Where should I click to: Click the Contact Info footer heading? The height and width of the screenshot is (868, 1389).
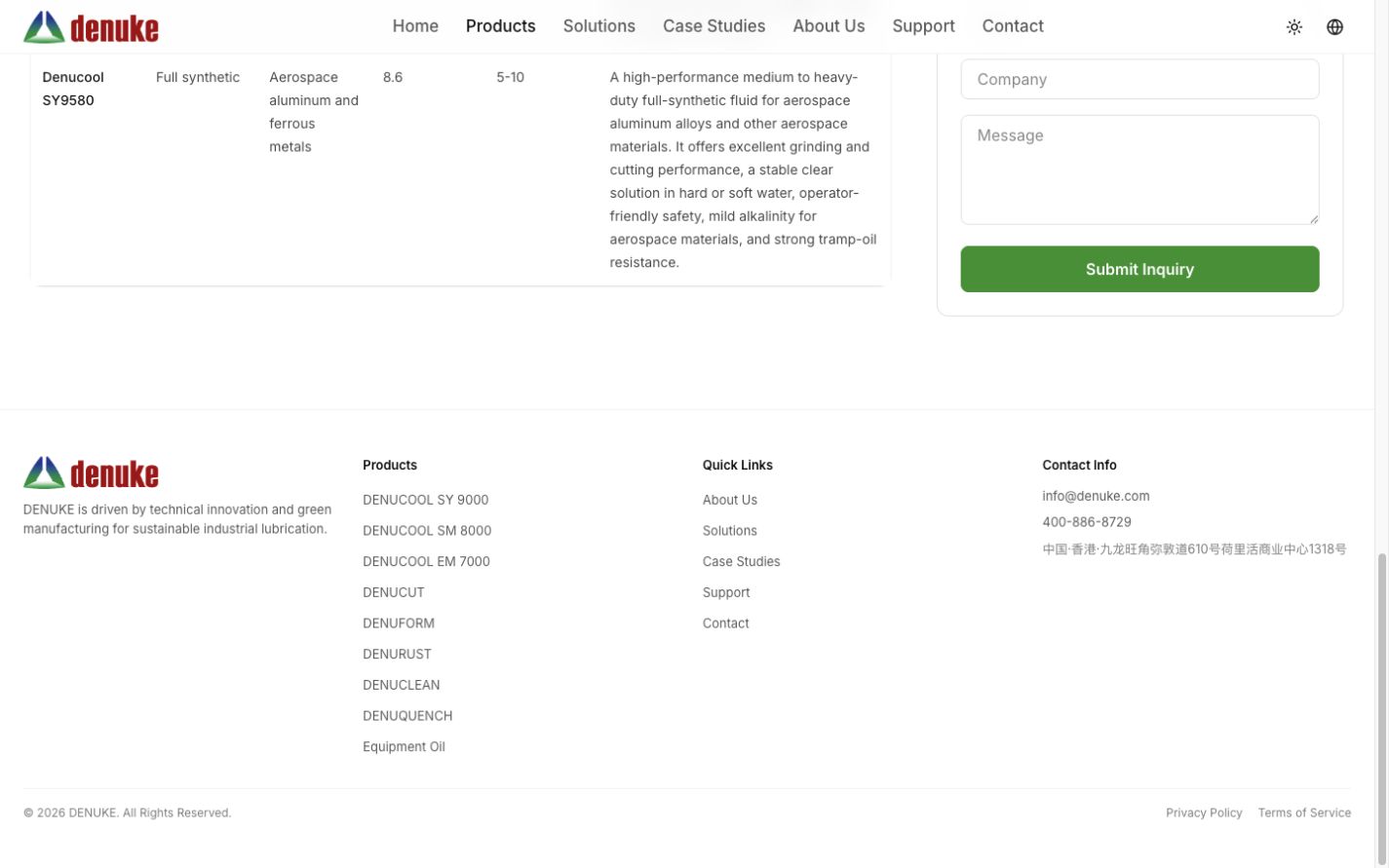(1079, 465)
